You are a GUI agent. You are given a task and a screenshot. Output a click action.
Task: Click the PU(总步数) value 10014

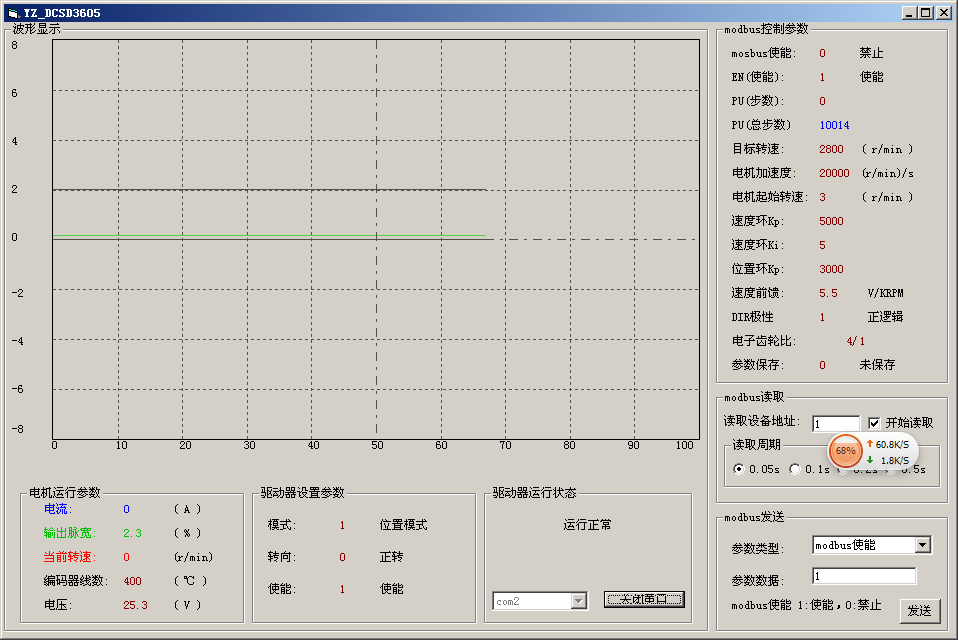click(x=834, y=125)
